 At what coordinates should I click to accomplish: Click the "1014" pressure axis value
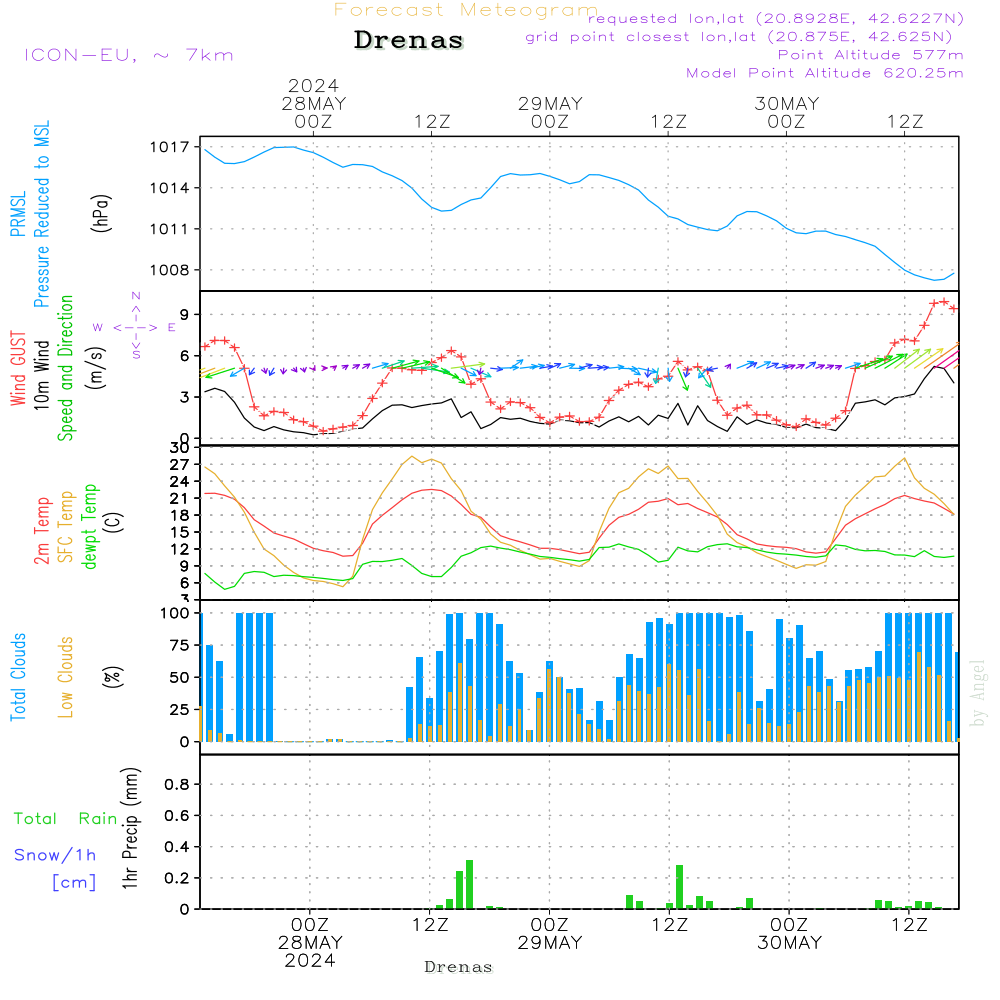(170, 188)
